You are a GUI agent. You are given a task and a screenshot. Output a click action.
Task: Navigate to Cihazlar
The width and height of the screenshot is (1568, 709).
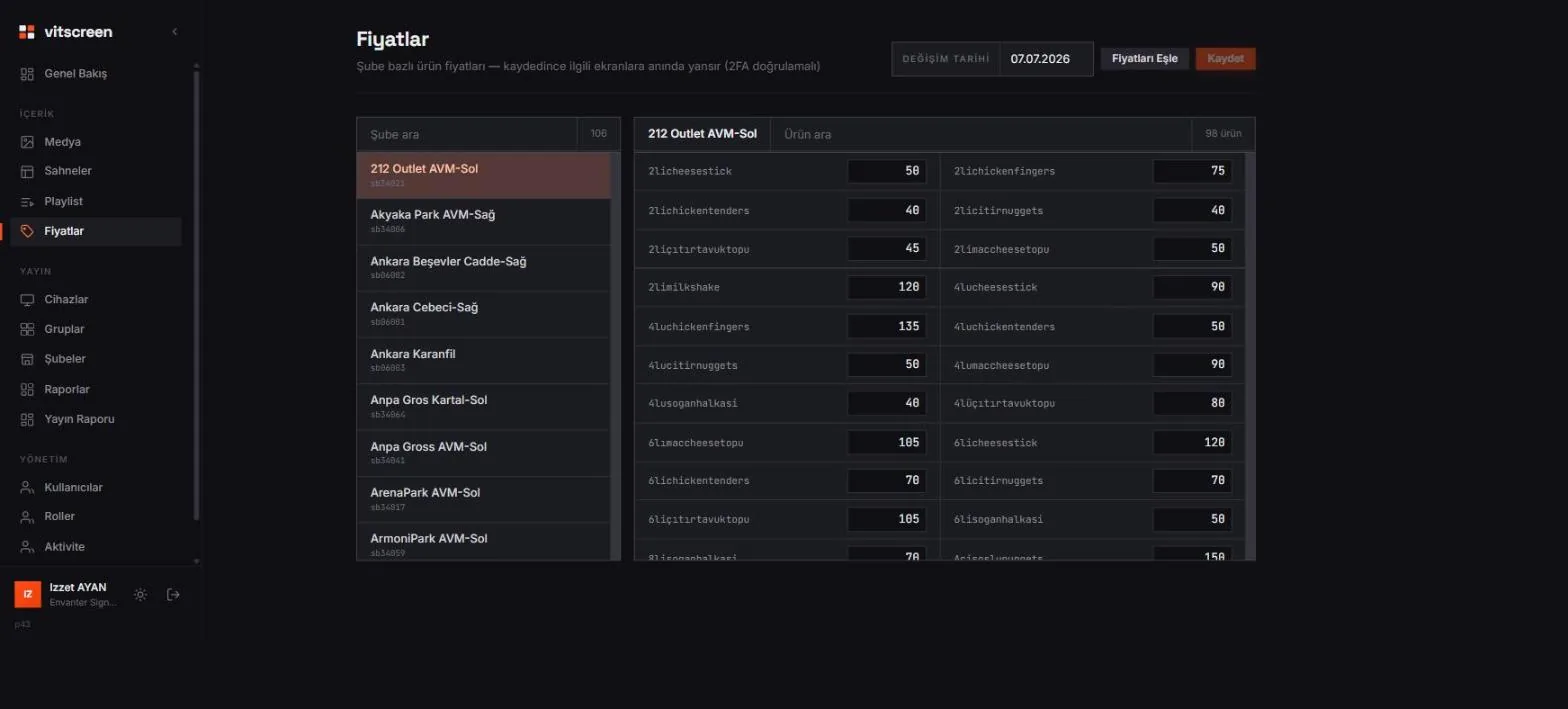[x=96, y=300]
